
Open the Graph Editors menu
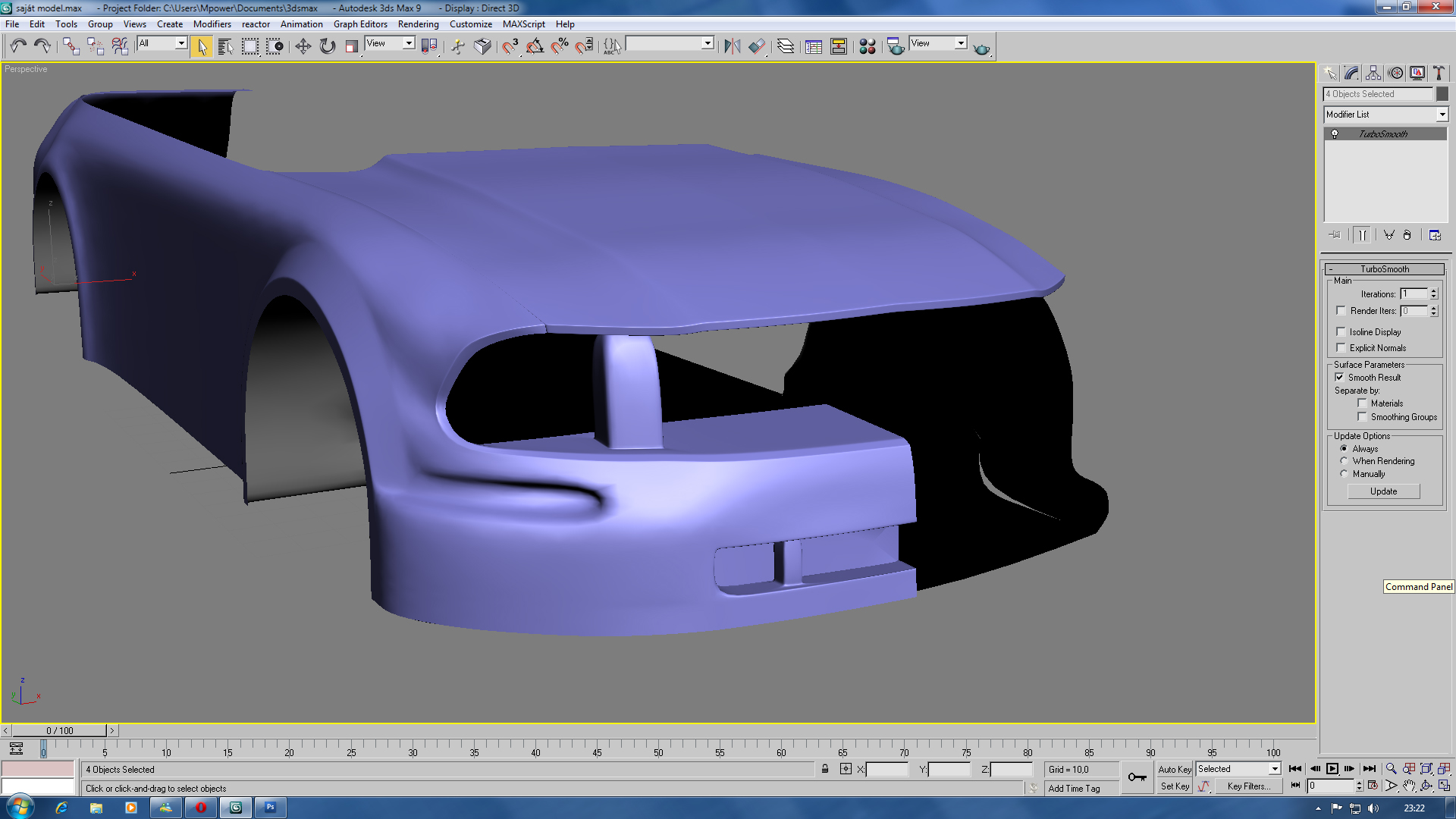[x=360, y=24]
